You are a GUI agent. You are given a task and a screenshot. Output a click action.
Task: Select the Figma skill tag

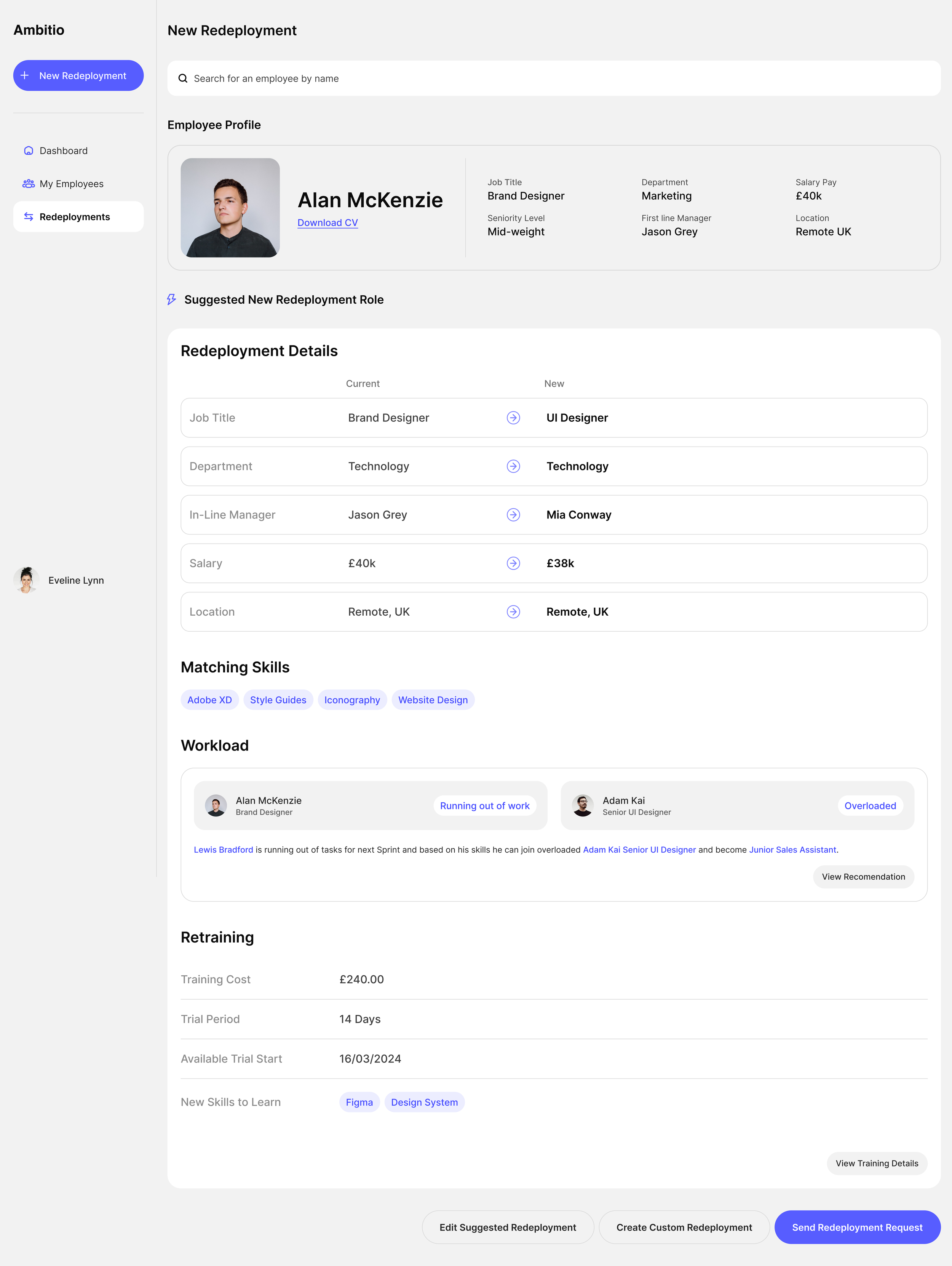click(359, 1102)
